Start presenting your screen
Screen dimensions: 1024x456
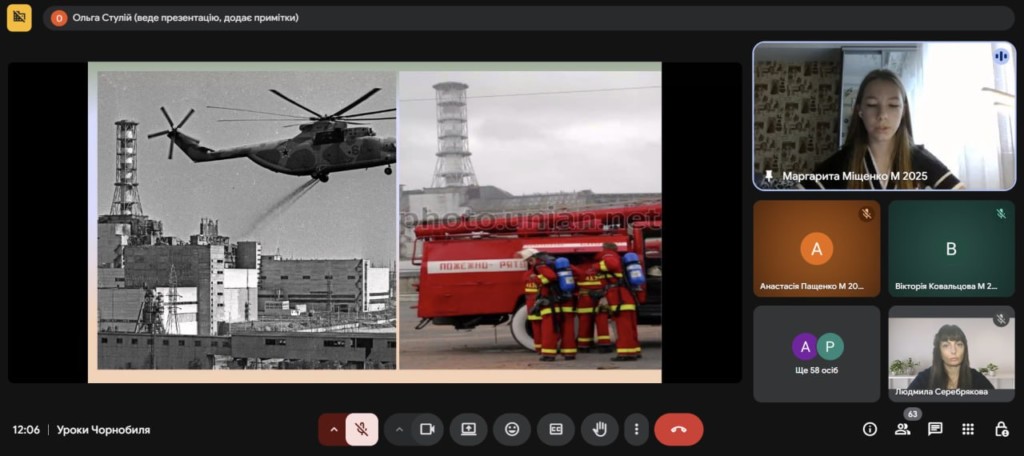468,429
